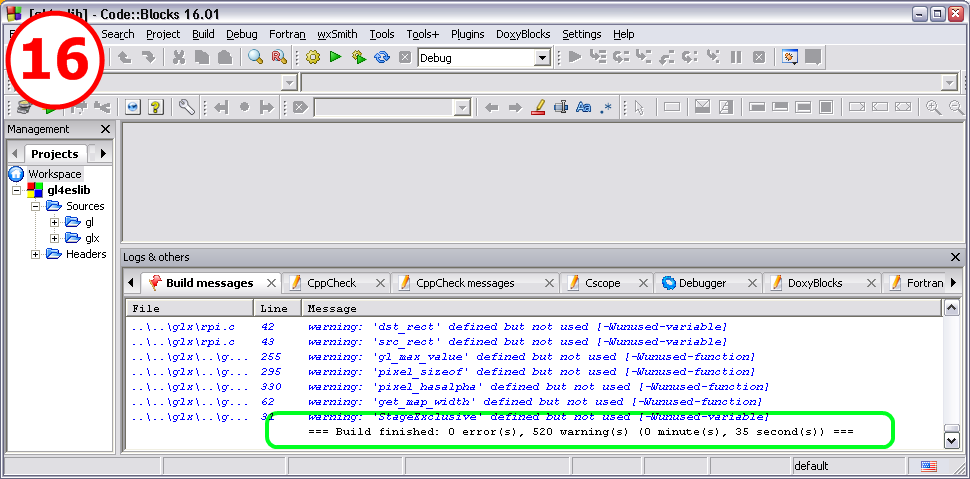
Task: Click the Debug / Continue arrow icon
Action: pyautogui.click(x=575, y=58)
